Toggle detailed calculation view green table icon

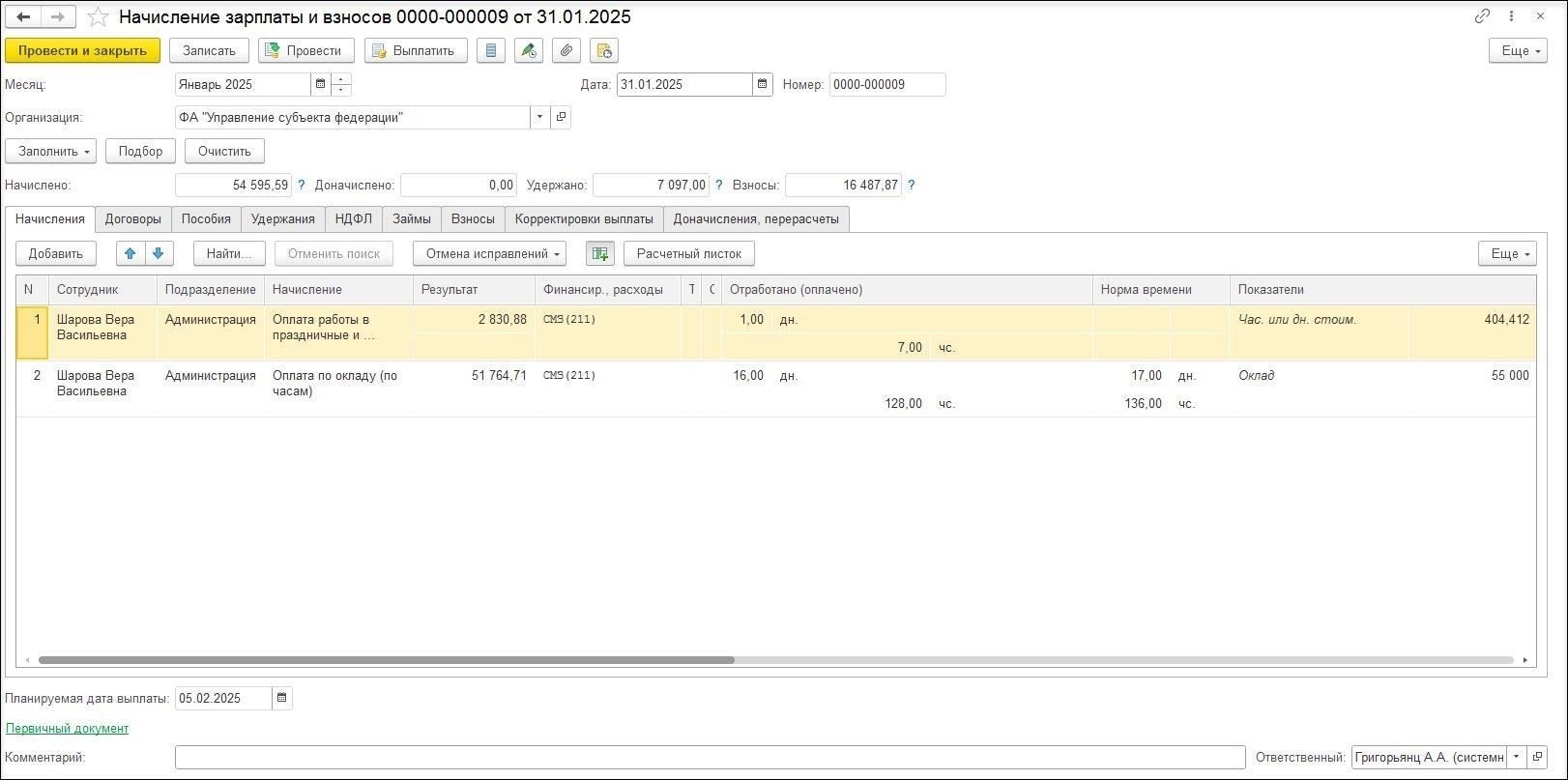600,253
